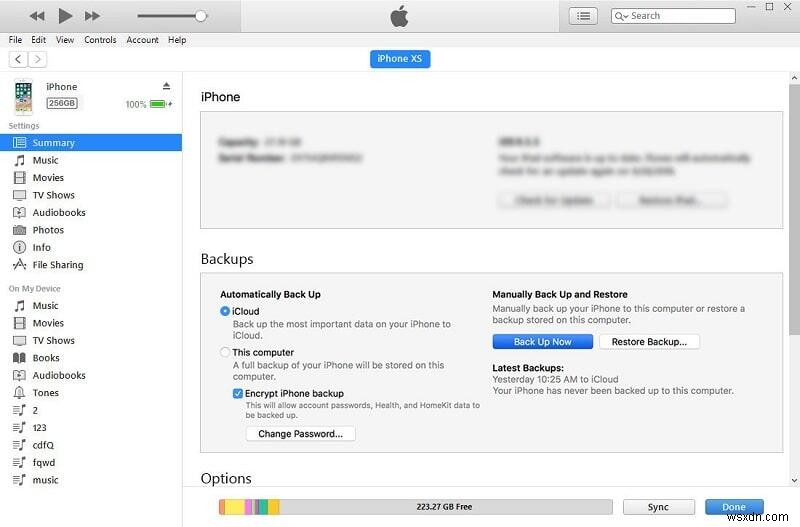Screen dimensions: 800x527
Task: Click the Sync button
Action: 658,507
